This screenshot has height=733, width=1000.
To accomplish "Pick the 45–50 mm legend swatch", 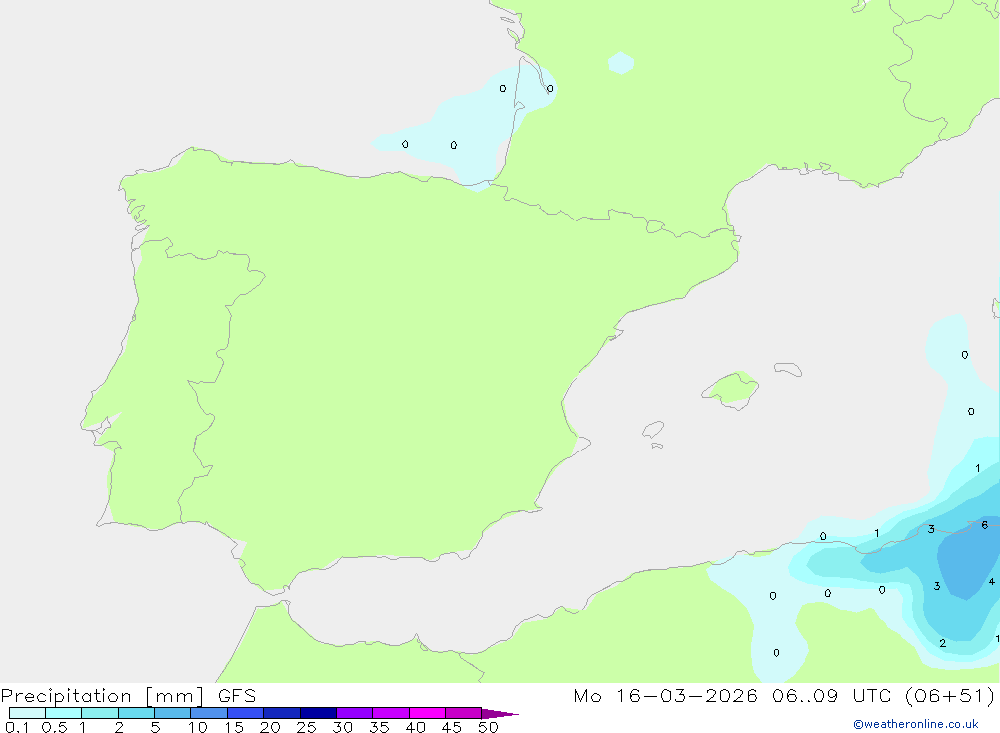I will [x=464, y=713].
